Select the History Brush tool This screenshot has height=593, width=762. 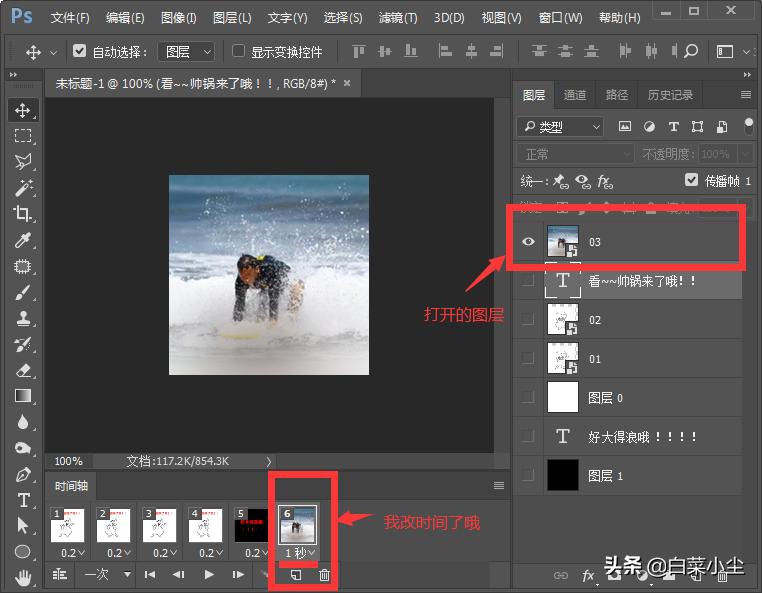[x=22, y=345]
